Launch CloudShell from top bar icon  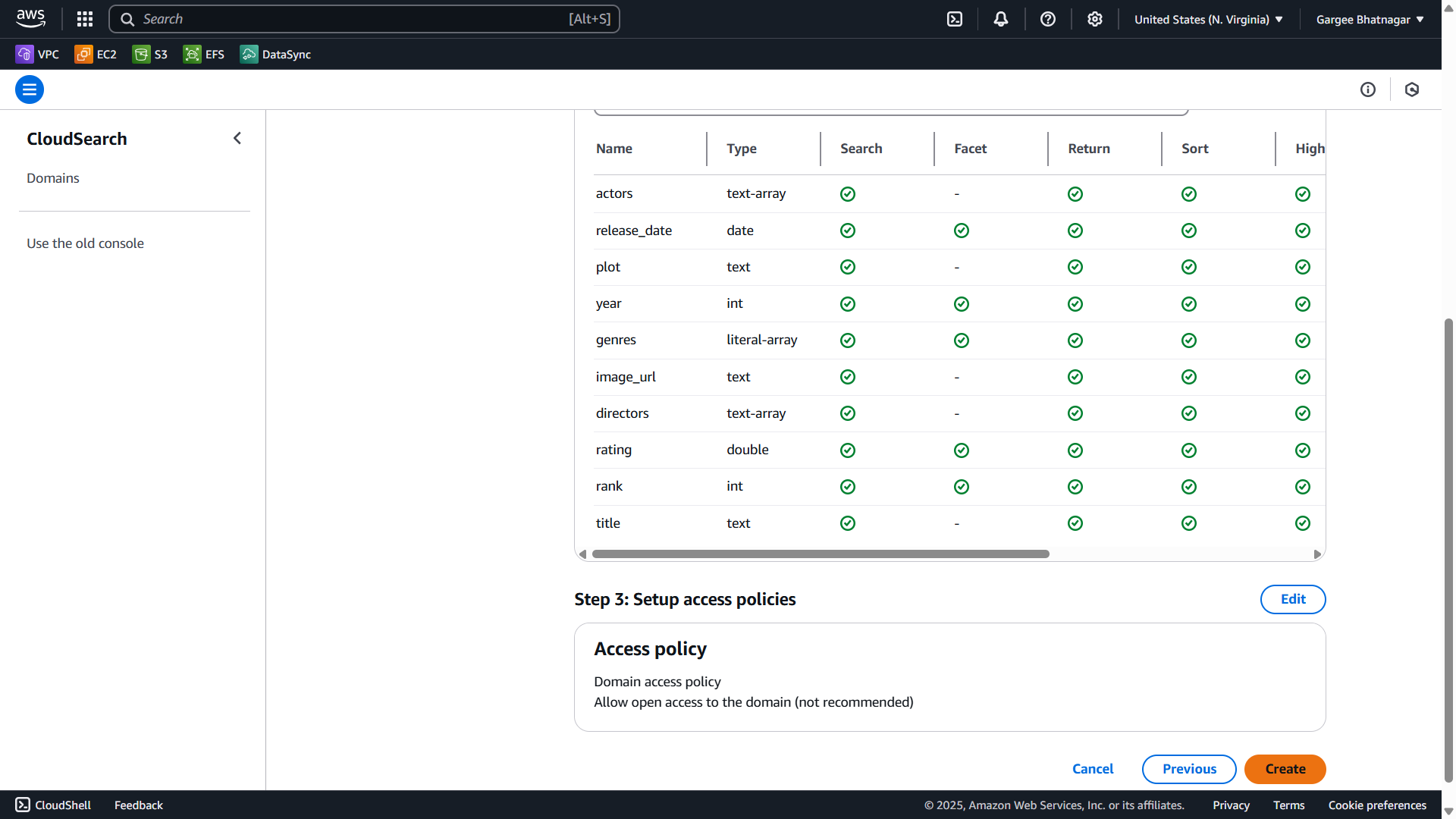[x=955, y=19]
